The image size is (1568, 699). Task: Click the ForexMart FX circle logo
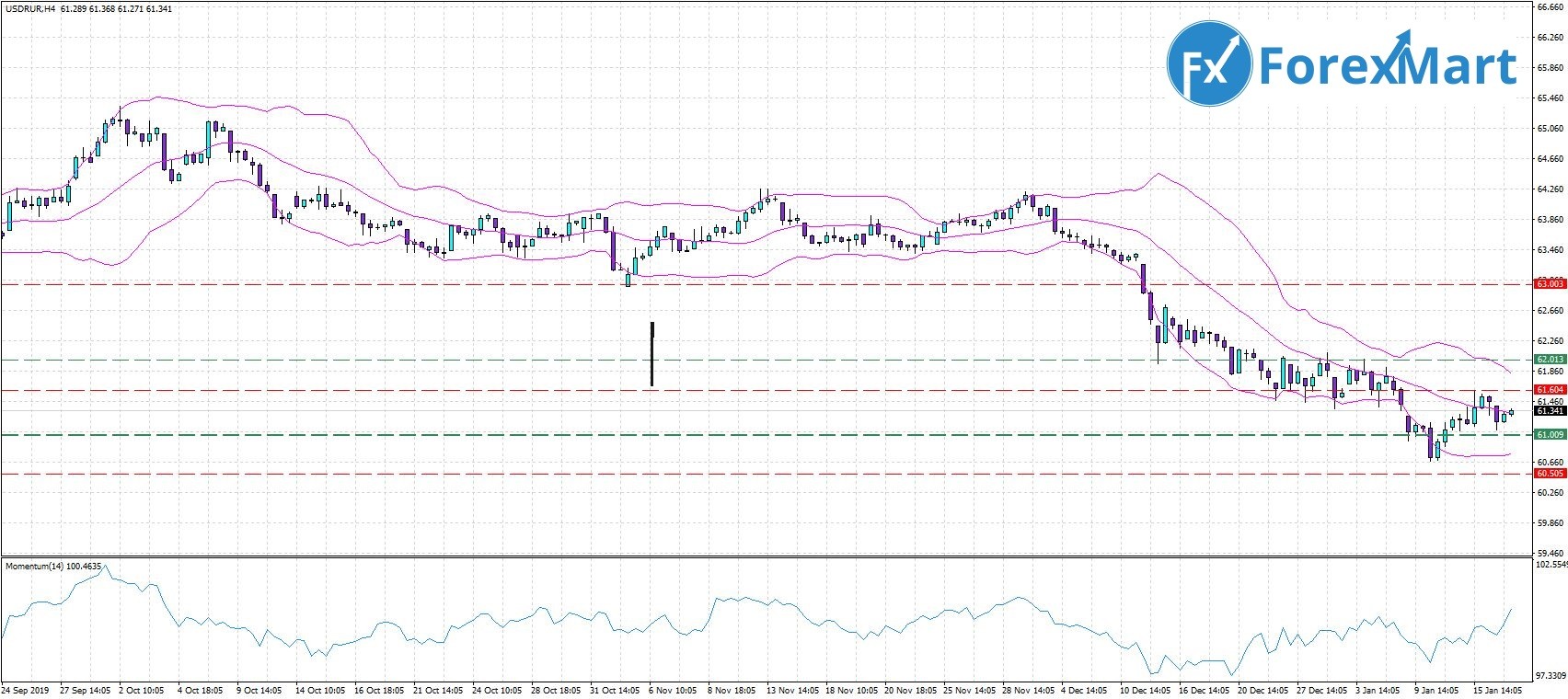pyautogui.click(x=1208, y=63)
